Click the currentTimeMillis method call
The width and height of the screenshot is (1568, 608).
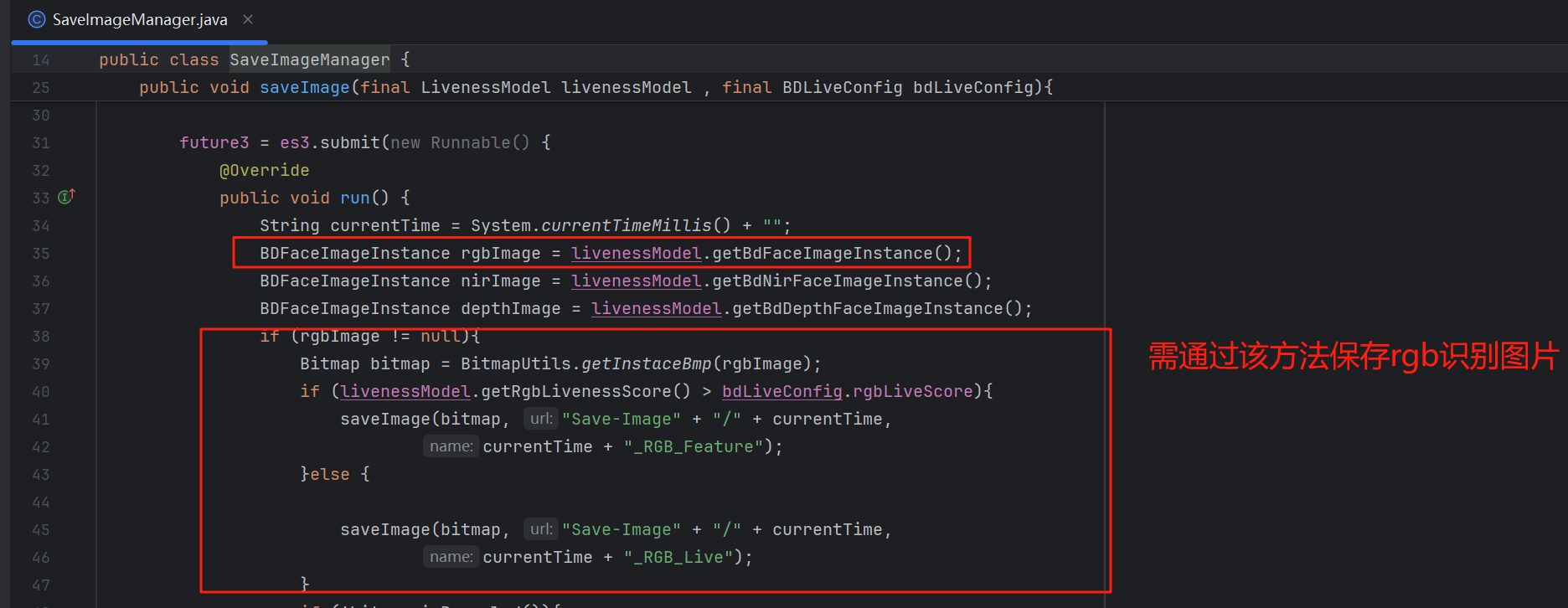tap(626, 226)
